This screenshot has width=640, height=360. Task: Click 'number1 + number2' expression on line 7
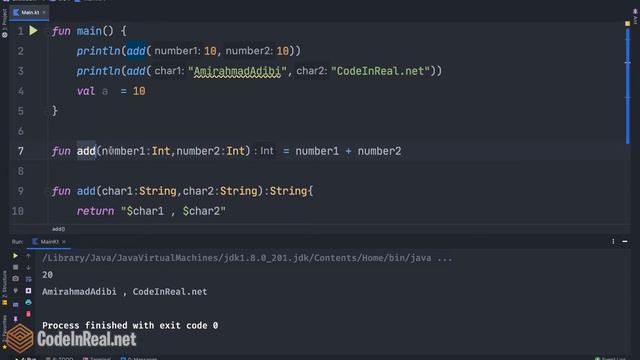348,151
